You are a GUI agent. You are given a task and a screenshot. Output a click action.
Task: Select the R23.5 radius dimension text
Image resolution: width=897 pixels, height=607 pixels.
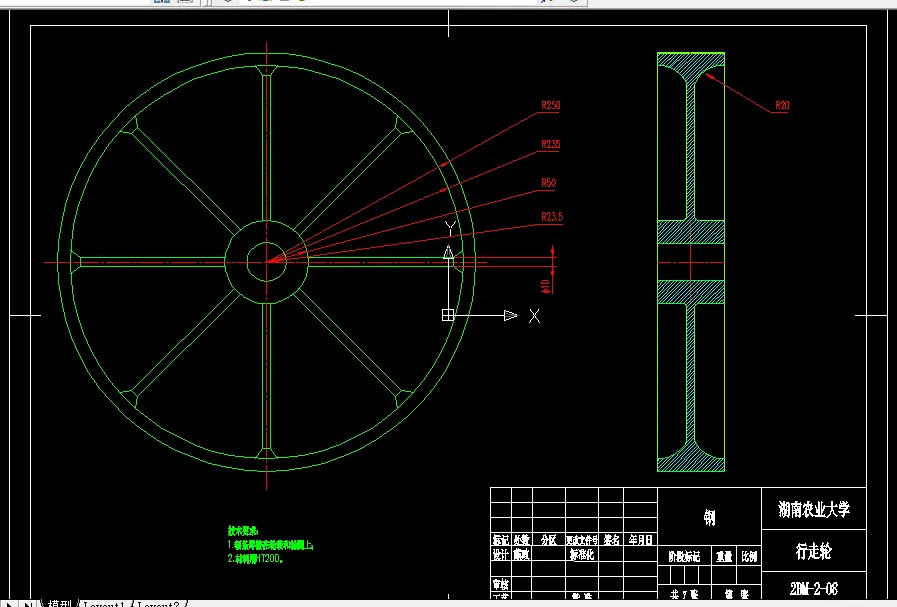[552, 217]
